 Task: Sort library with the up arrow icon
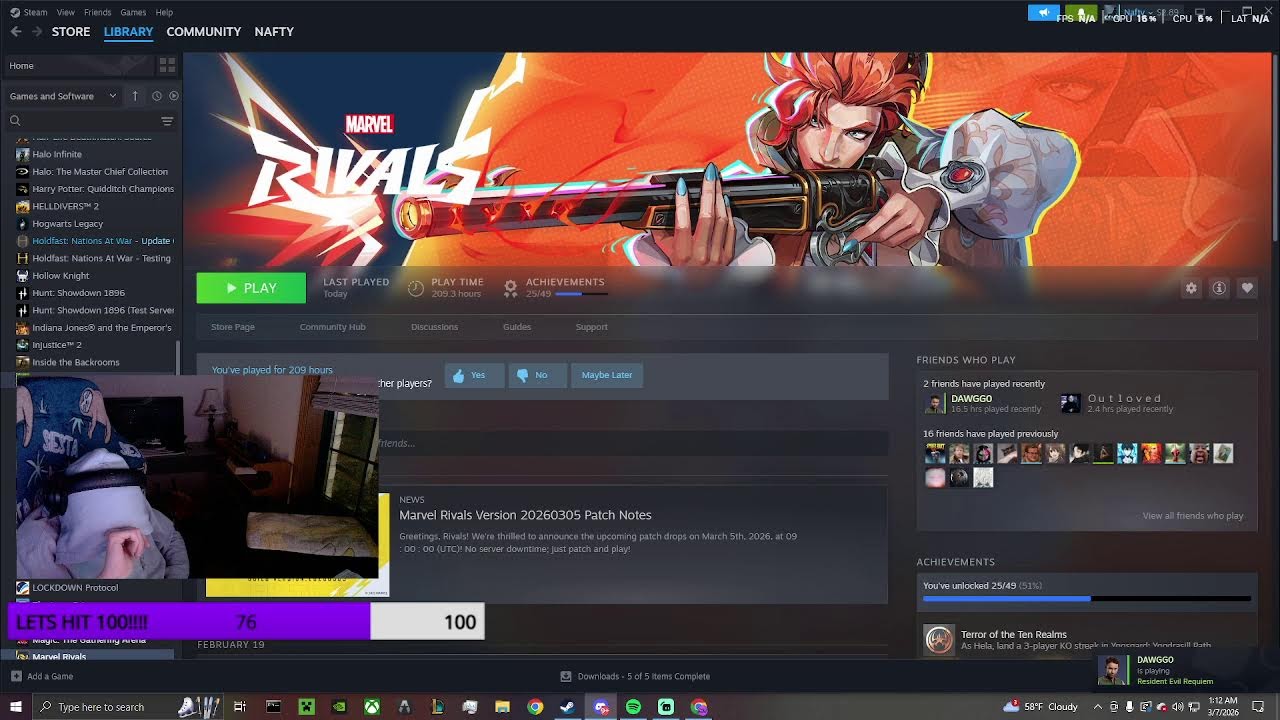tap(135, 96)
